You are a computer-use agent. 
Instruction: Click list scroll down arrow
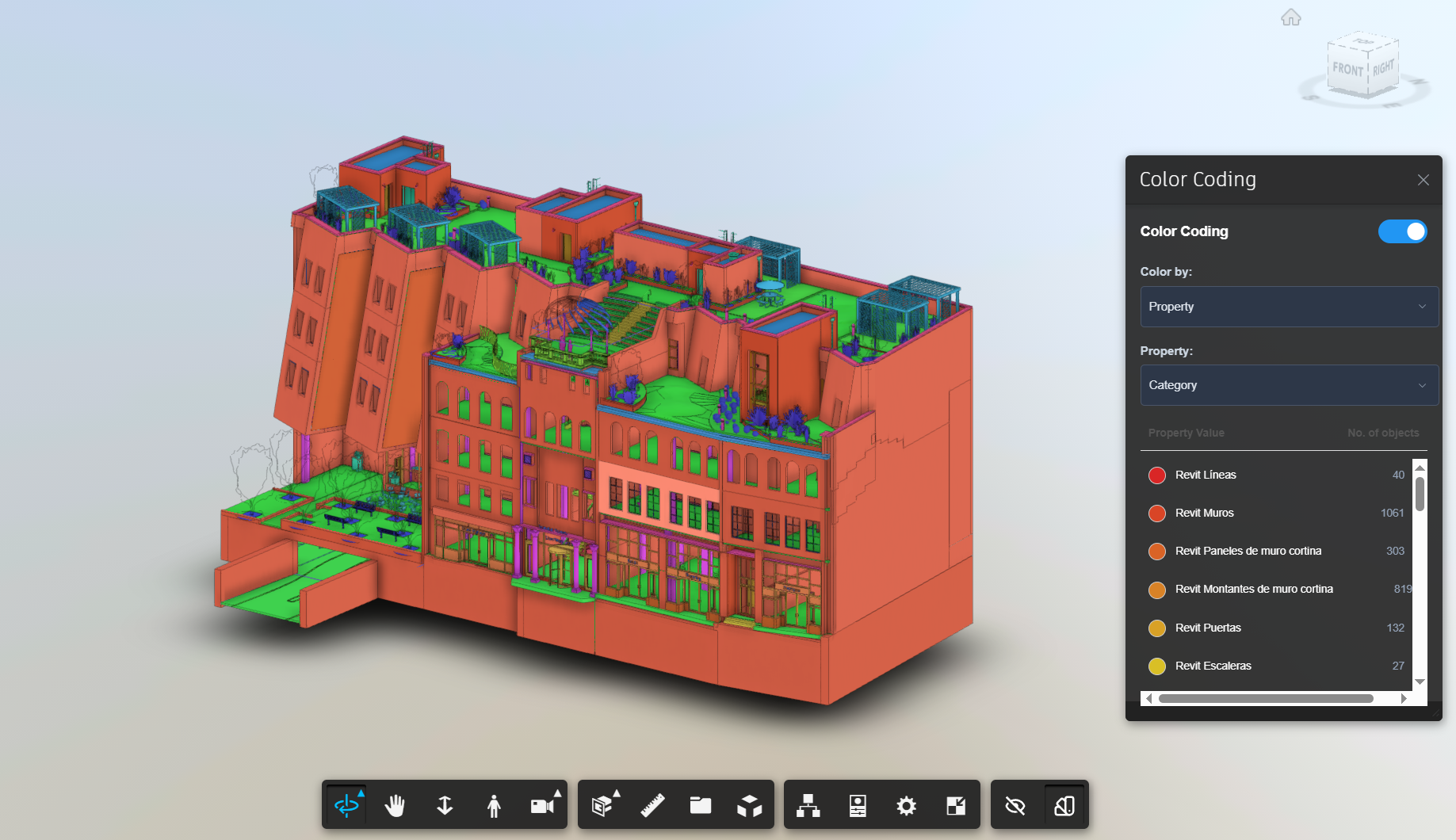pos(1420,682)
